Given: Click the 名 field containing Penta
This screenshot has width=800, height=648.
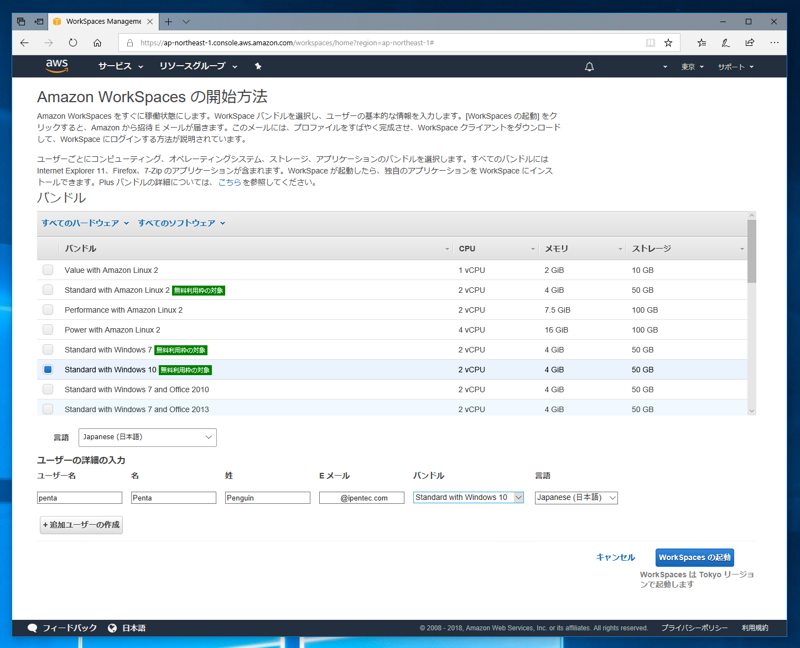Looking at the screenshot, I should coord(173,498).
